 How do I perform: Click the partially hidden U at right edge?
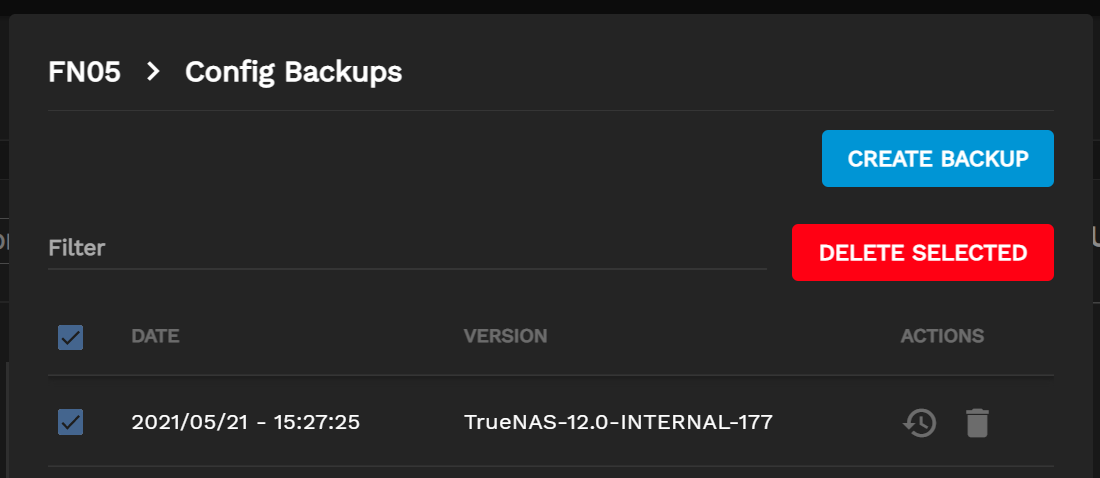pos(1095,238)
